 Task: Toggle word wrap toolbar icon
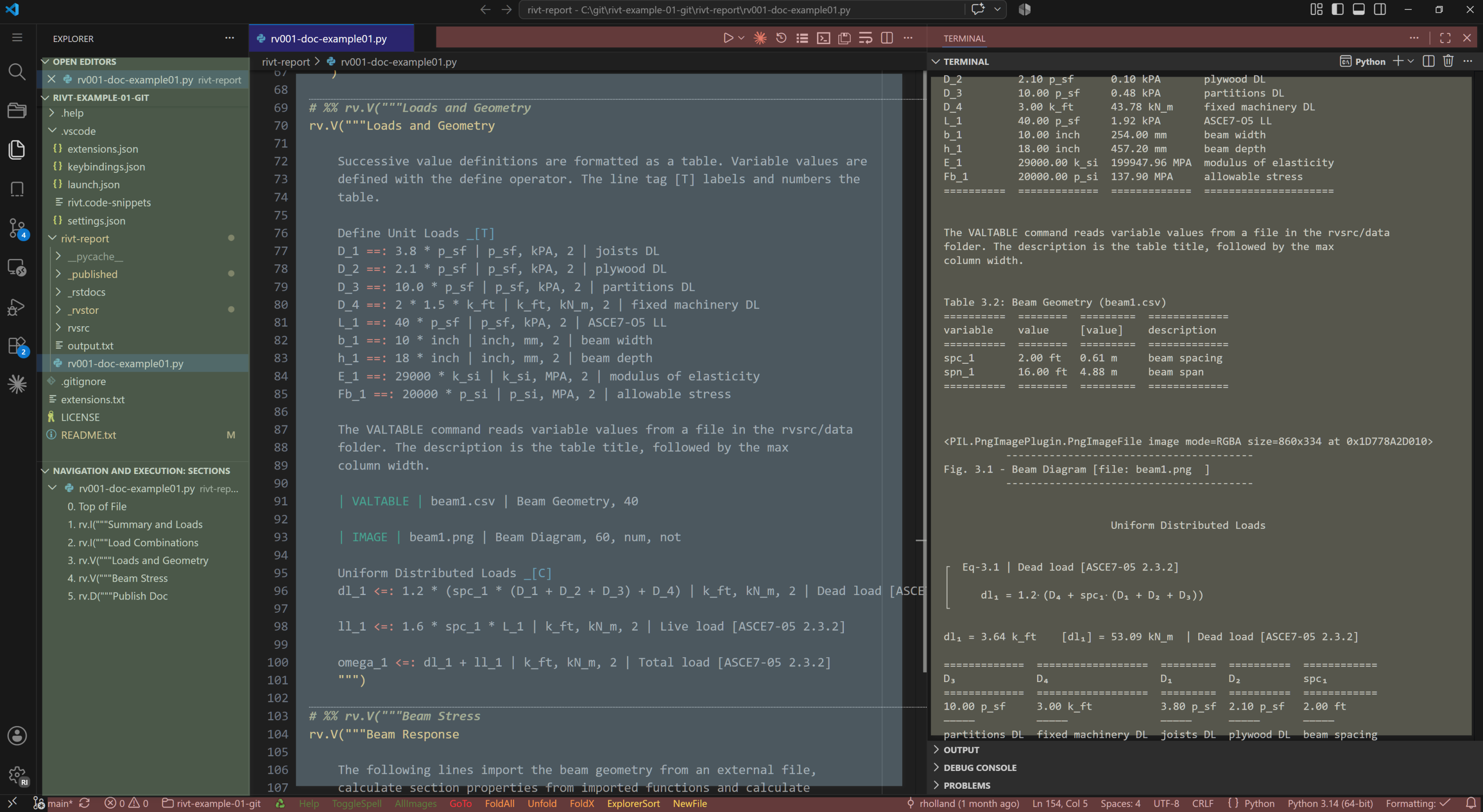(x=865, y=38)
